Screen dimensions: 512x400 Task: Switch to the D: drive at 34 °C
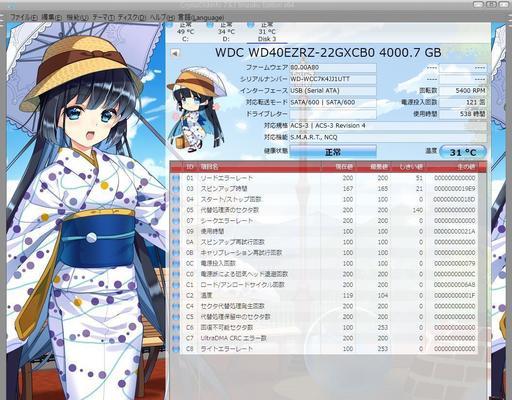pyautogui.click(x=226, y=32)
